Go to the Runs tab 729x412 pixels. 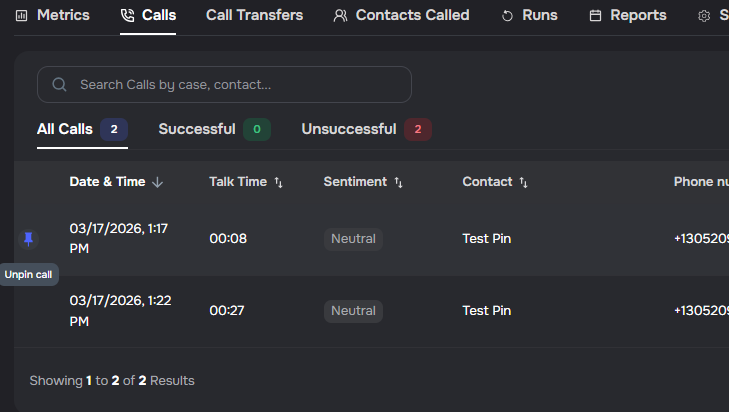(x=529, y=16)
